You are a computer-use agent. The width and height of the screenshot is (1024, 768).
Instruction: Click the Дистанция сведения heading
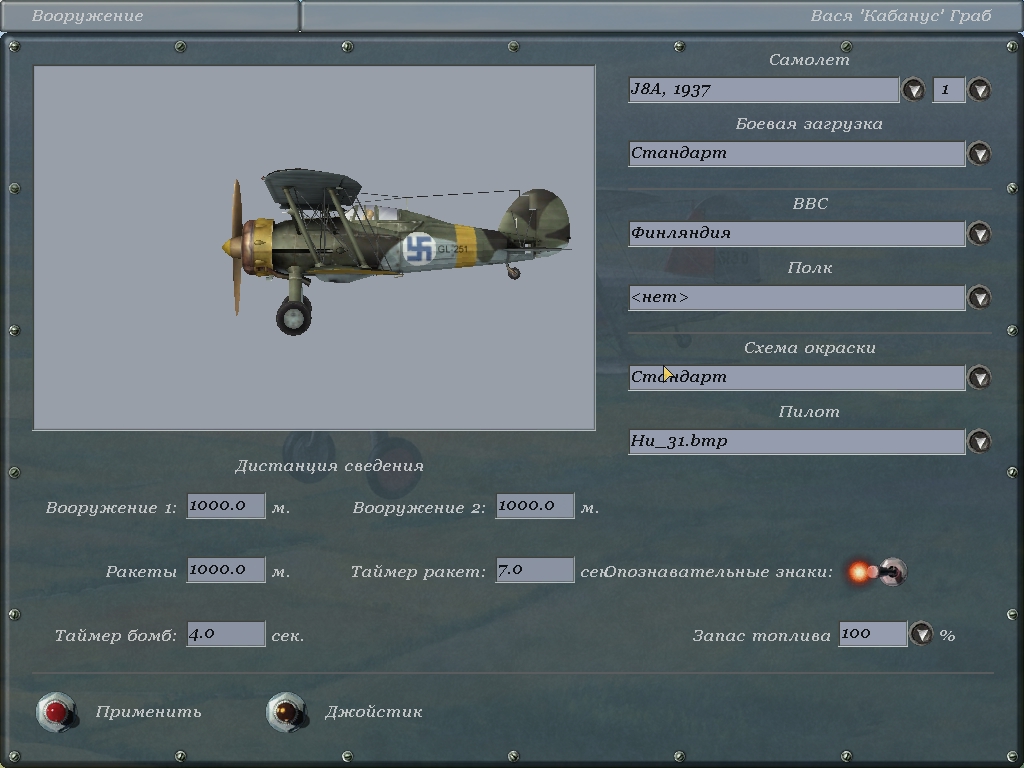coord(329,466)
